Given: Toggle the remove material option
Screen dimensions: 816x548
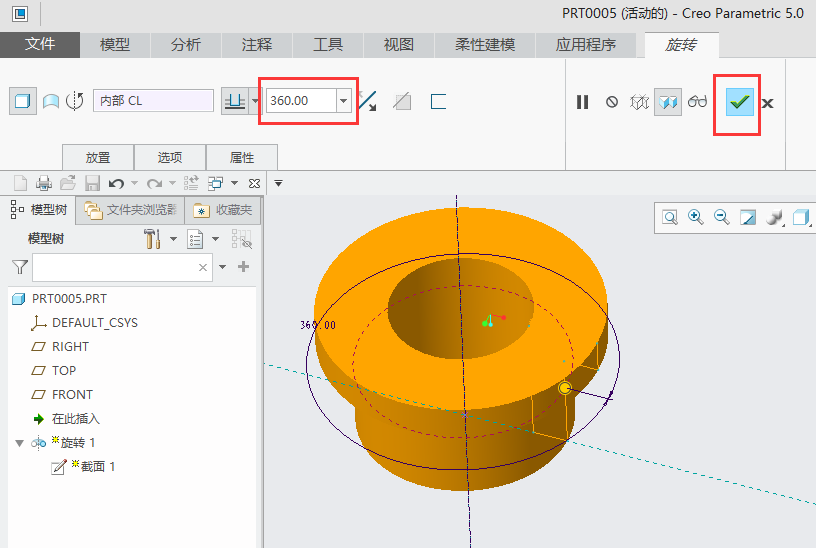Looking at the screenshot, I should click(402, 101).
